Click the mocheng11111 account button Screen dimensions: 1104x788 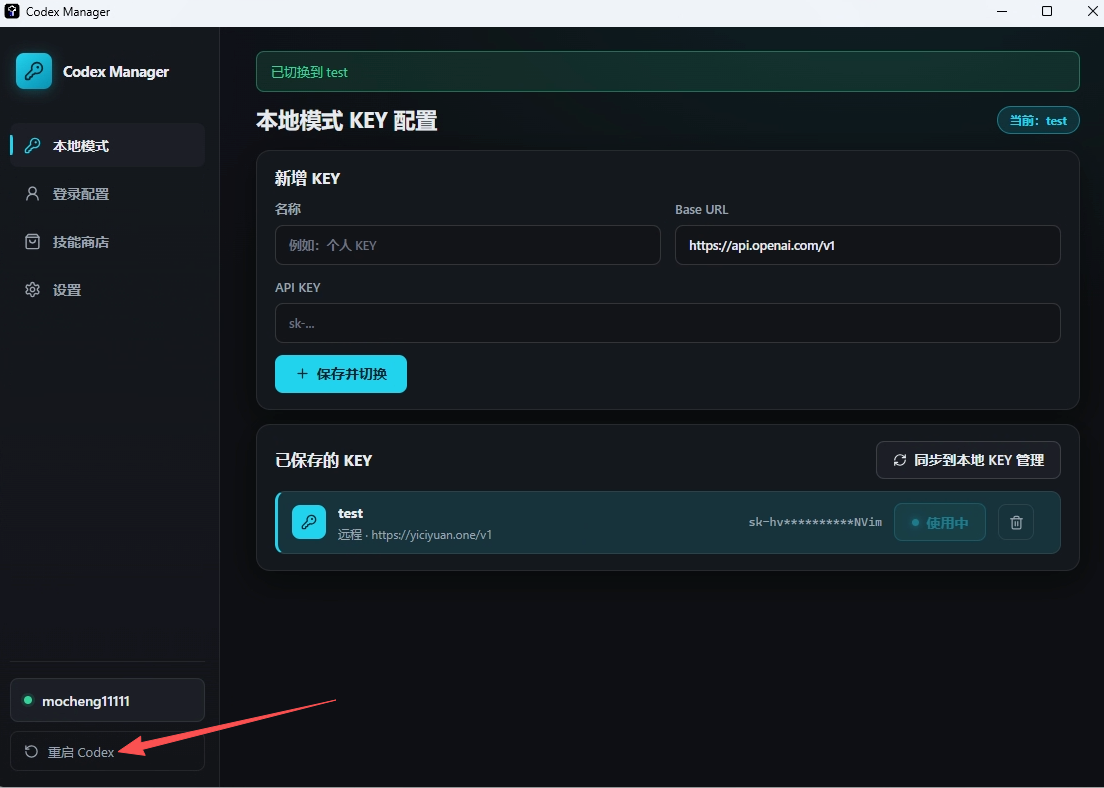click(x=107, y=700)
